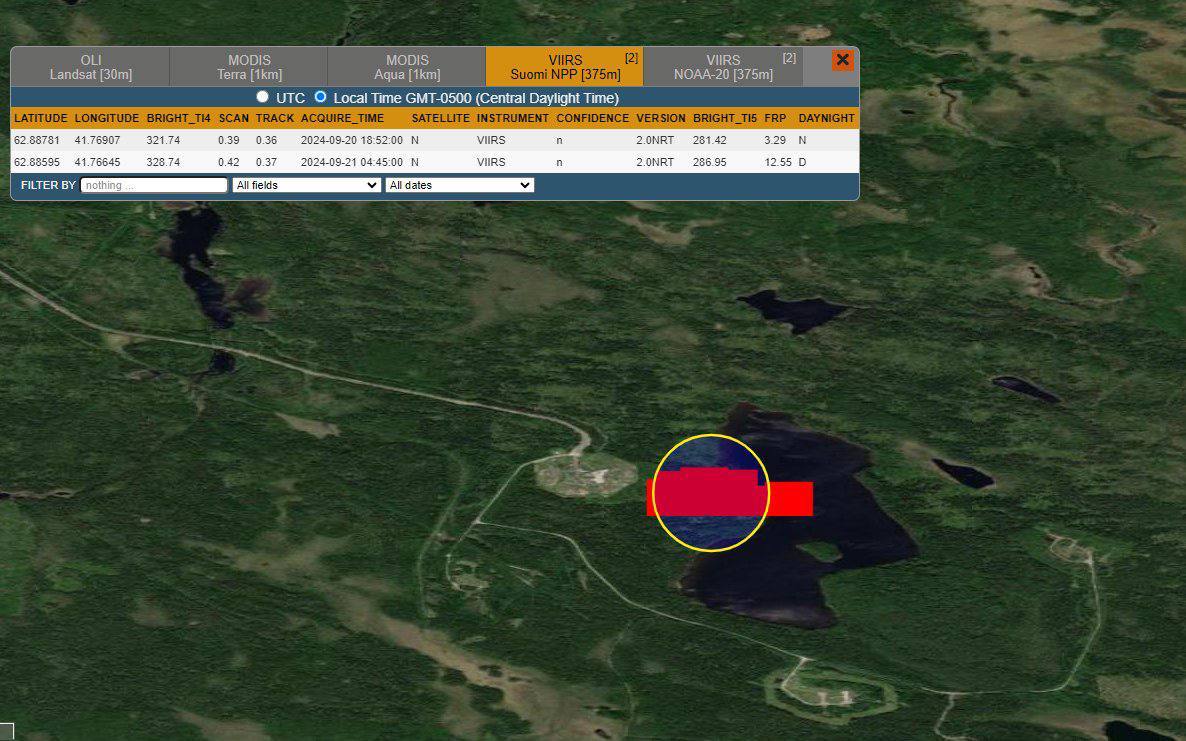Click the VIIRS Suomi NPP tab
1186x741 pixels.
tap(565, 67)
